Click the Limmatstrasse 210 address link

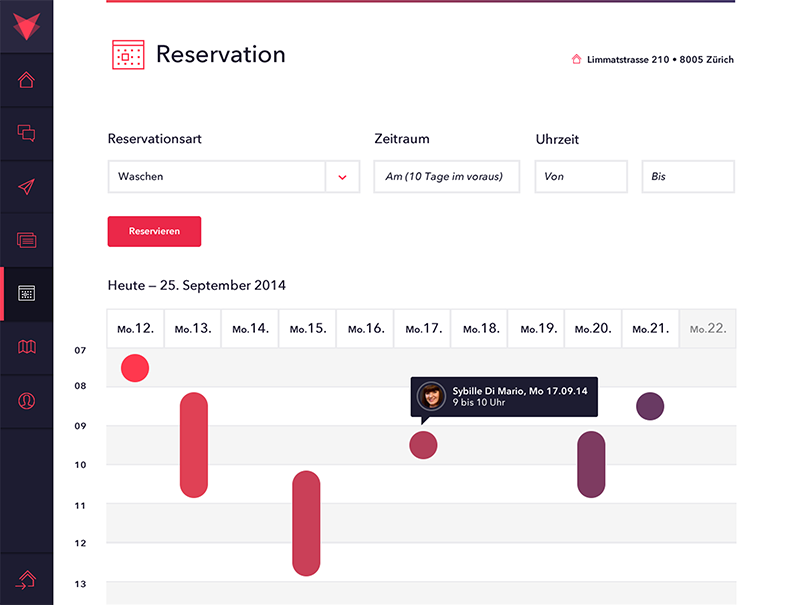[x=652, y=60]
